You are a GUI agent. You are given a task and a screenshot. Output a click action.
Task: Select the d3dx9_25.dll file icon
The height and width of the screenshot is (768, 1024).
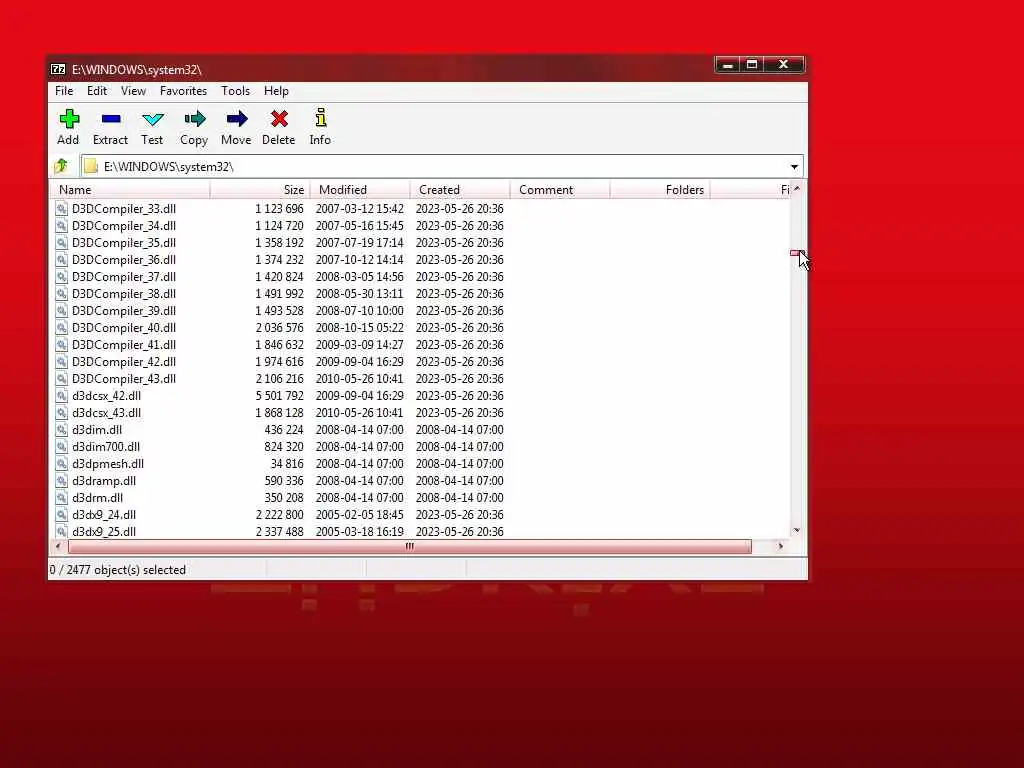(x=61, y=532)
